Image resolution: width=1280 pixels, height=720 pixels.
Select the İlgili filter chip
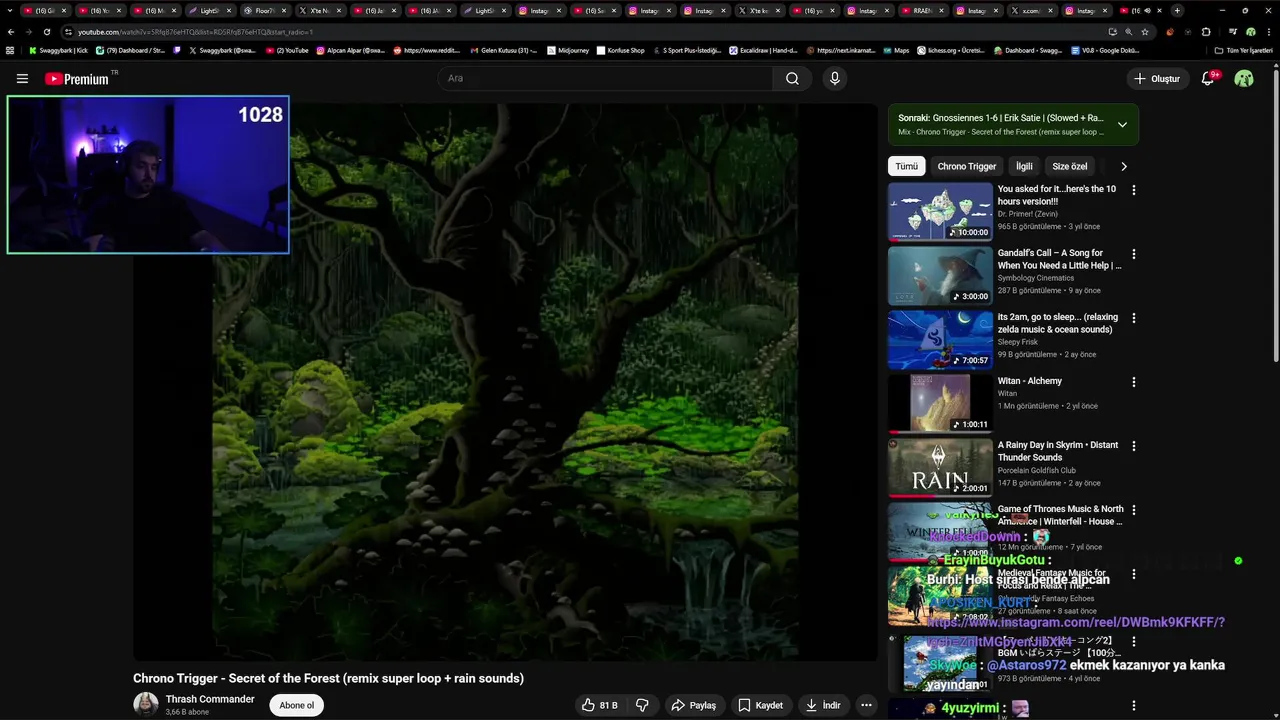[1024, 167]
